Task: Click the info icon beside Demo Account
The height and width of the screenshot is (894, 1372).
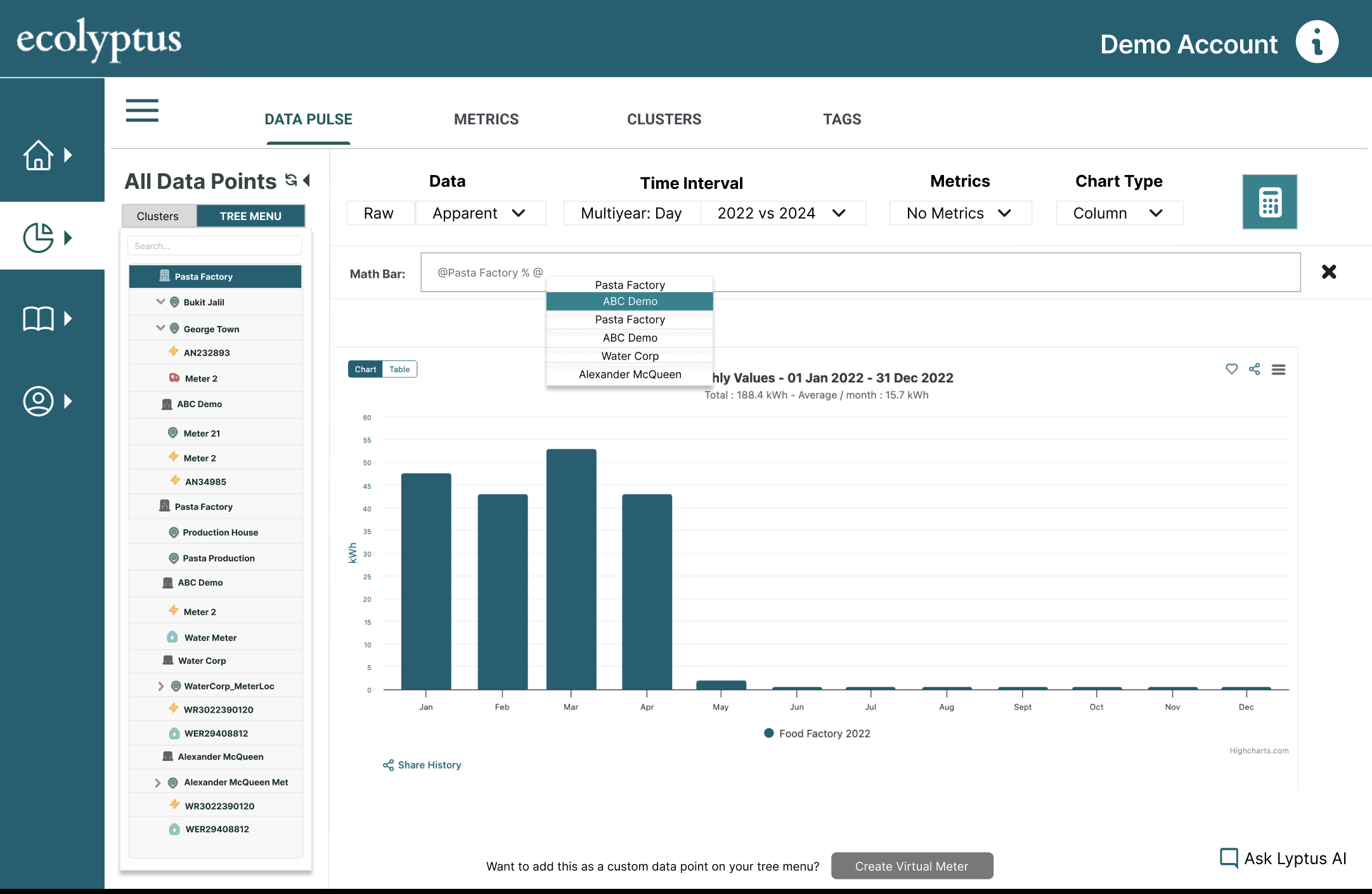Action: point(1316,42)
